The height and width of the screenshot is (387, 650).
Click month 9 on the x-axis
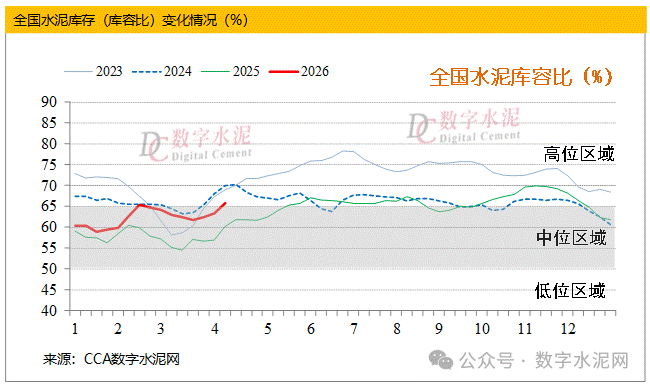click(x=439, y=329)
